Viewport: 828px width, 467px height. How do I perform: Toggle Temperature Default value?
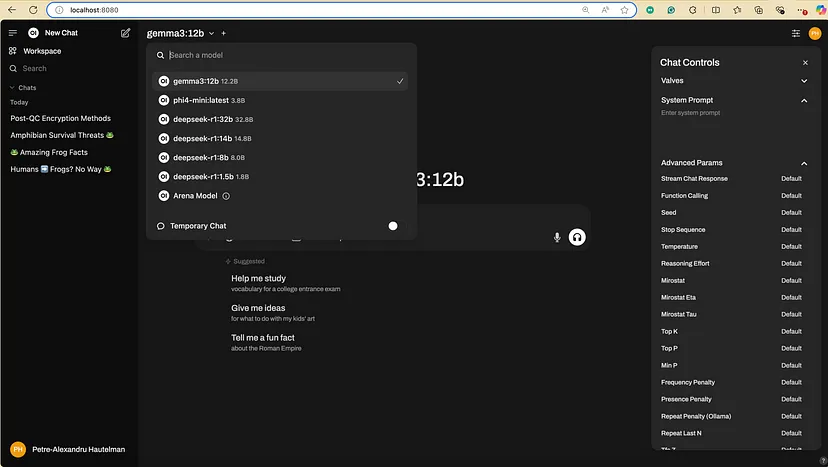click(x=791, y=247)
